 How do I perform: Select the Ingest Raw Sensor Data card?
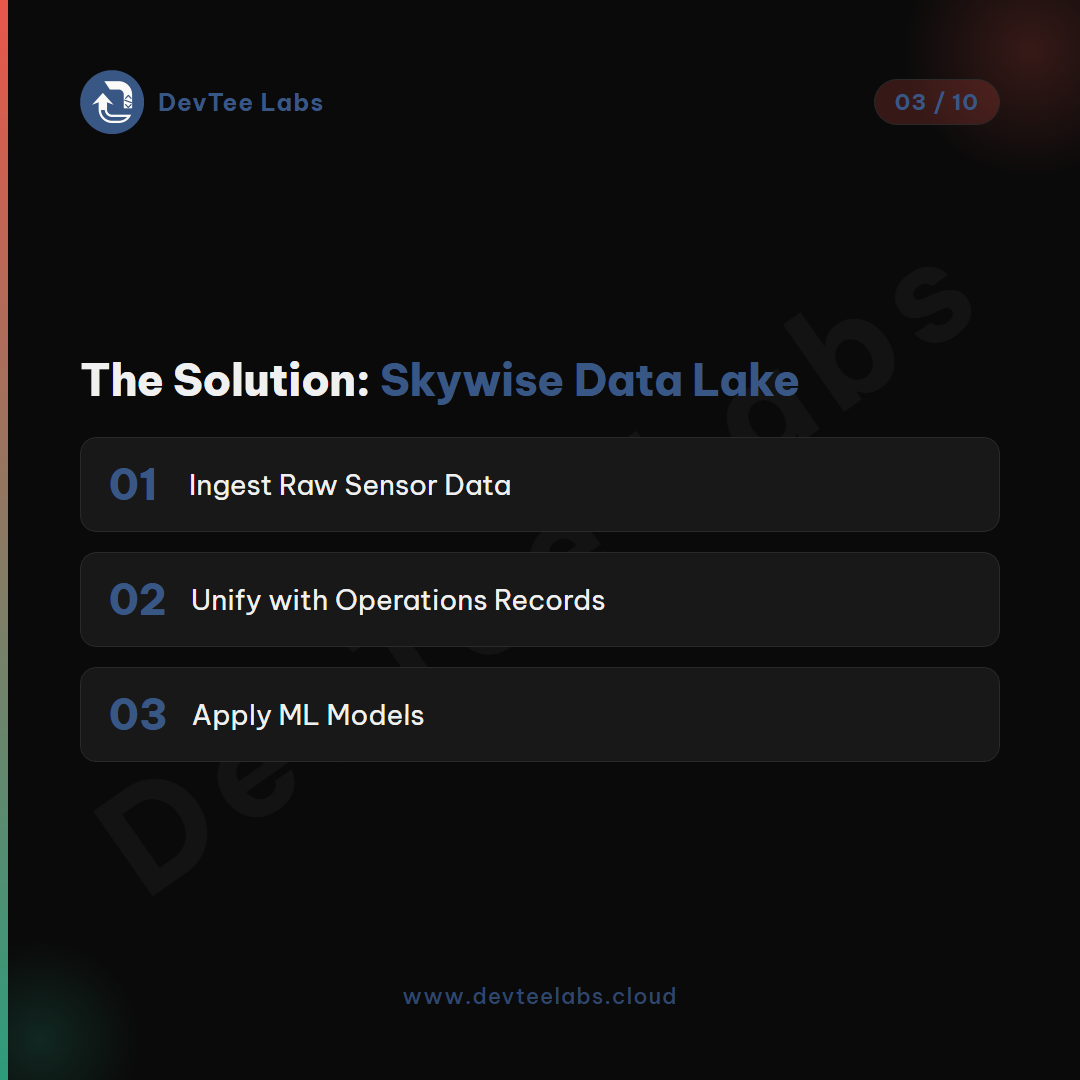click(539, 484)
